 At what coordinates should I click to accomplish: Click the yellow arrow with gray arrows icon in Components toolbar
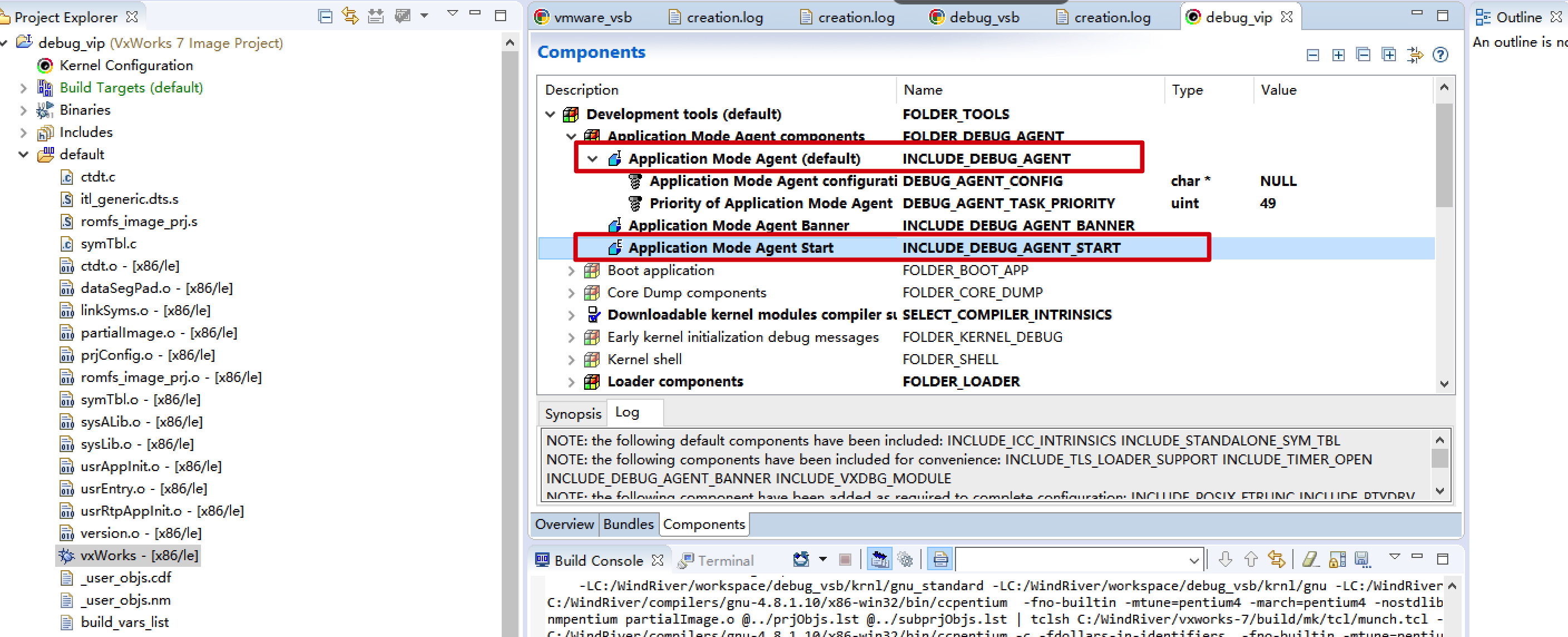[1415, 55]
